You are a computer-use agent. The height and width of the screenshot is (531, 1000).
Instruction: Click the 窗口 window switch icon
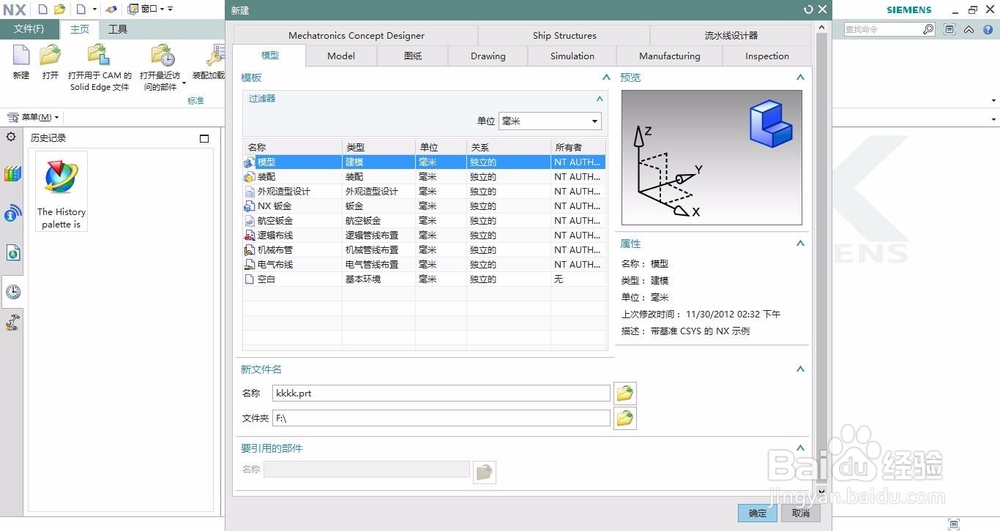pyautogui.click(x=133, y=9)
